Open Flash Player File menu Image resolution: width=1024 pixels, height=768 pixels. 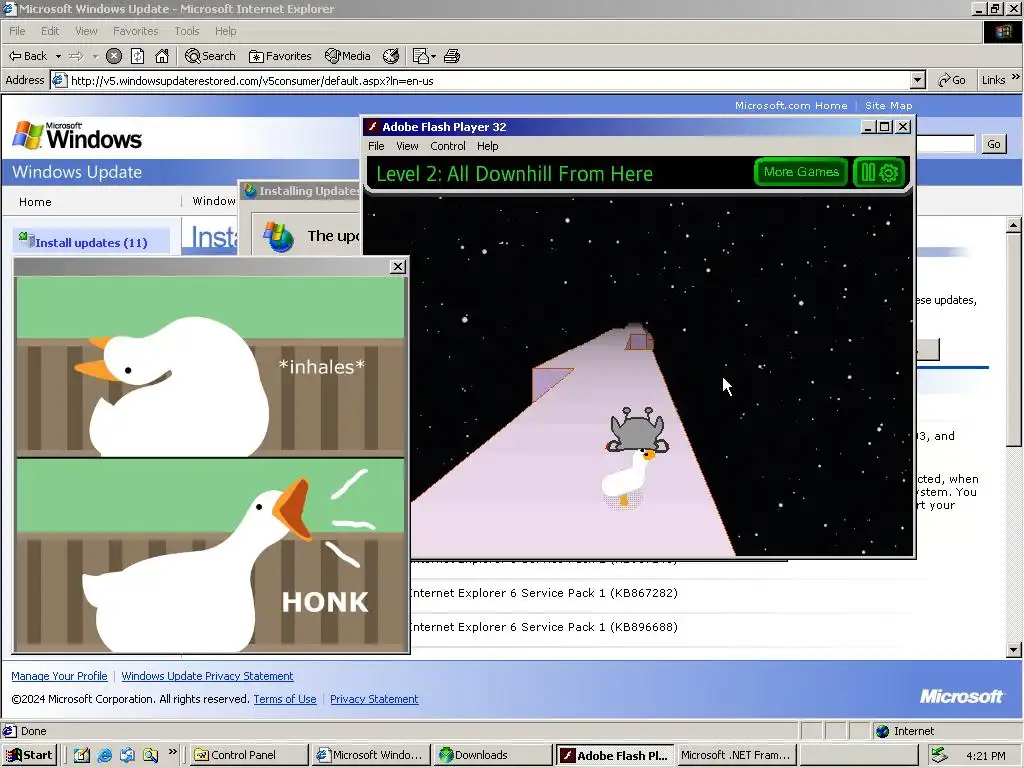[x=376, y=146]
